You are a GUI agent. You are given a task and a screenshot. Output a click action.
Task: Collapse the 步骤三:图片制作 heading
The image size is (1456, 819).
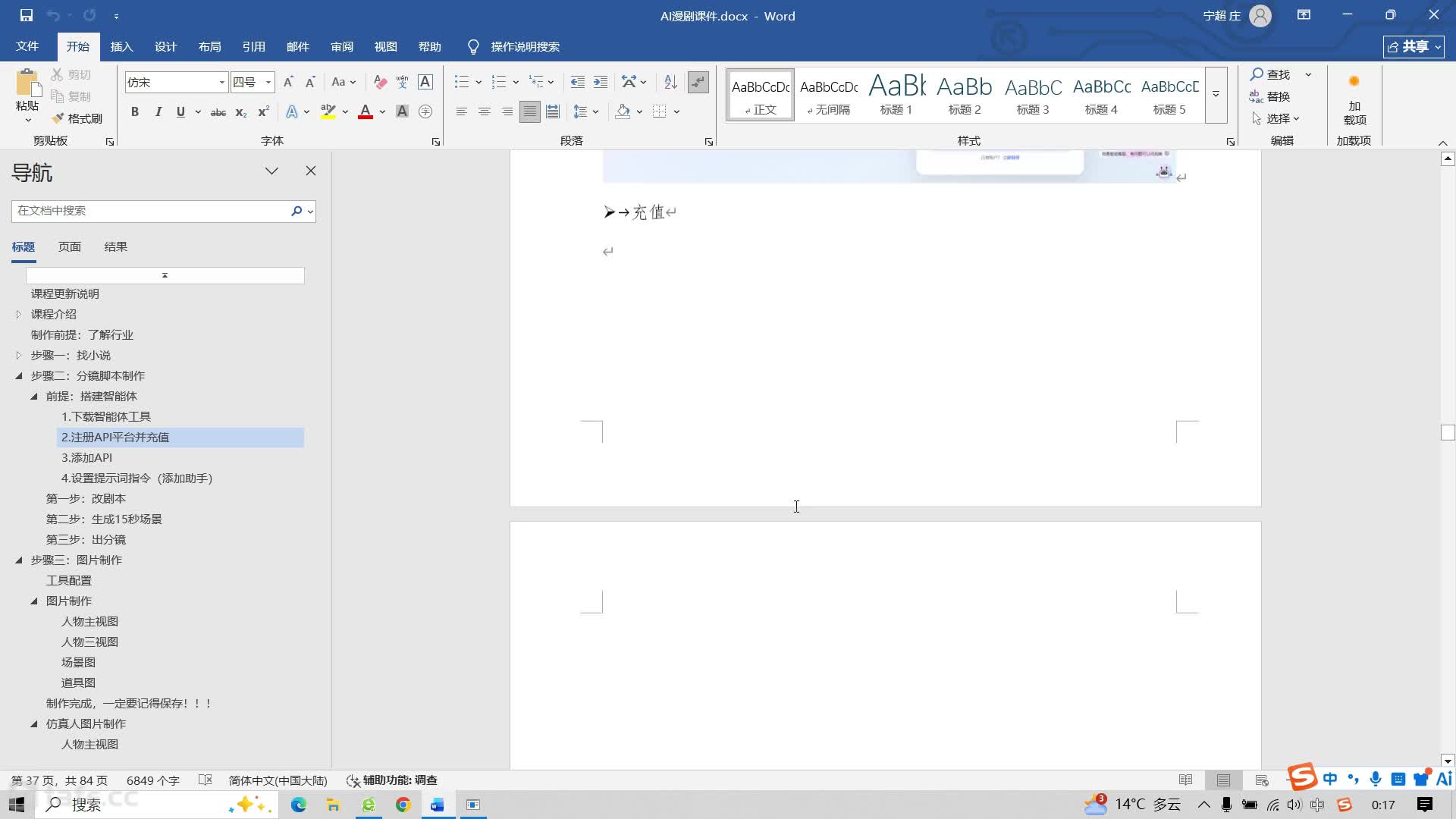(19, 560)
